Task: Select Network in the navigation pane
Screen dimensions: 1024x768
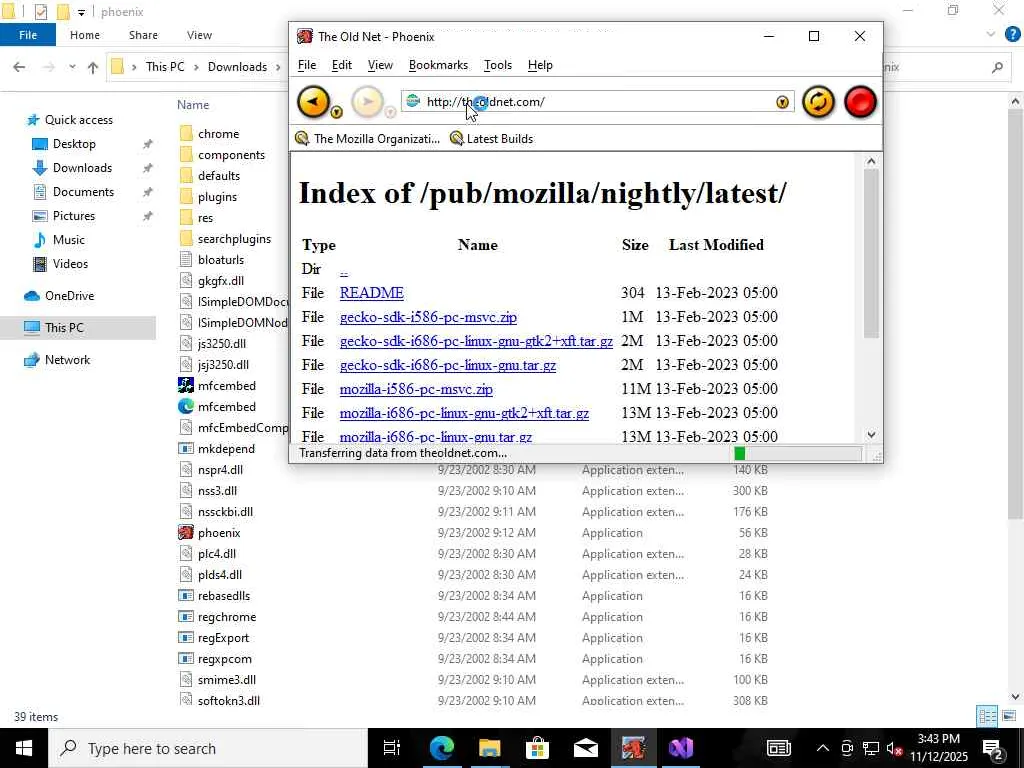Action: 67,360
